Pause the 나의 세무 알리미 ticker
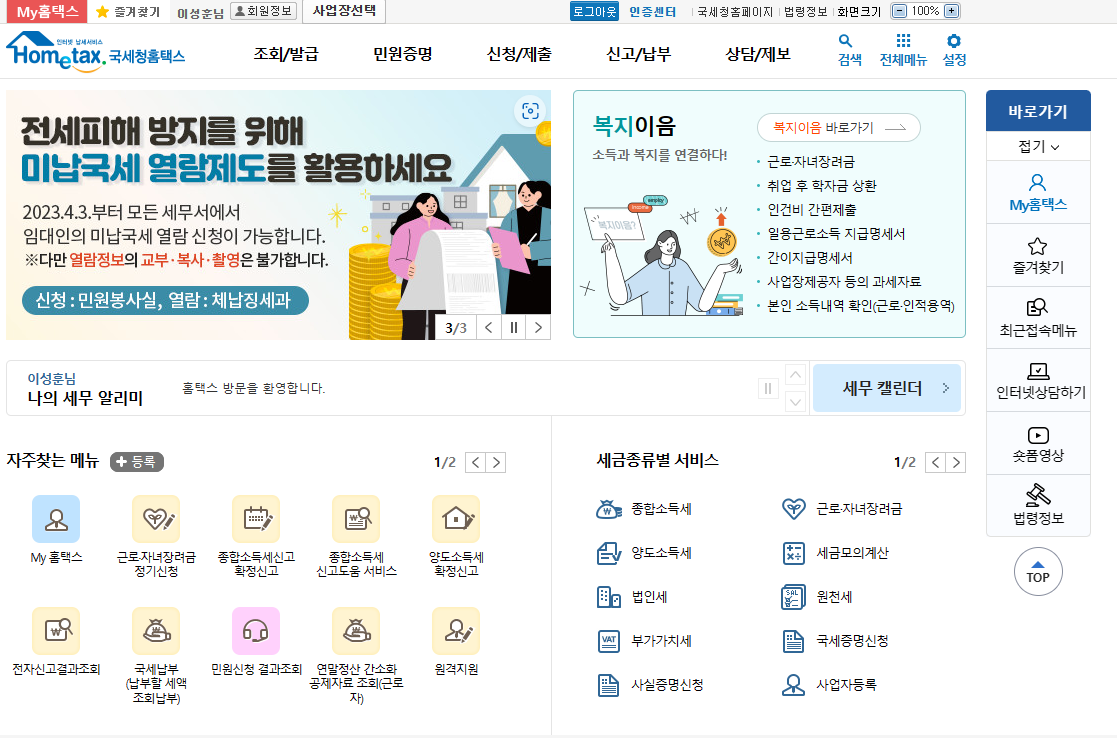This screenshot has height=738, width=1117. [x=768, y=388]
